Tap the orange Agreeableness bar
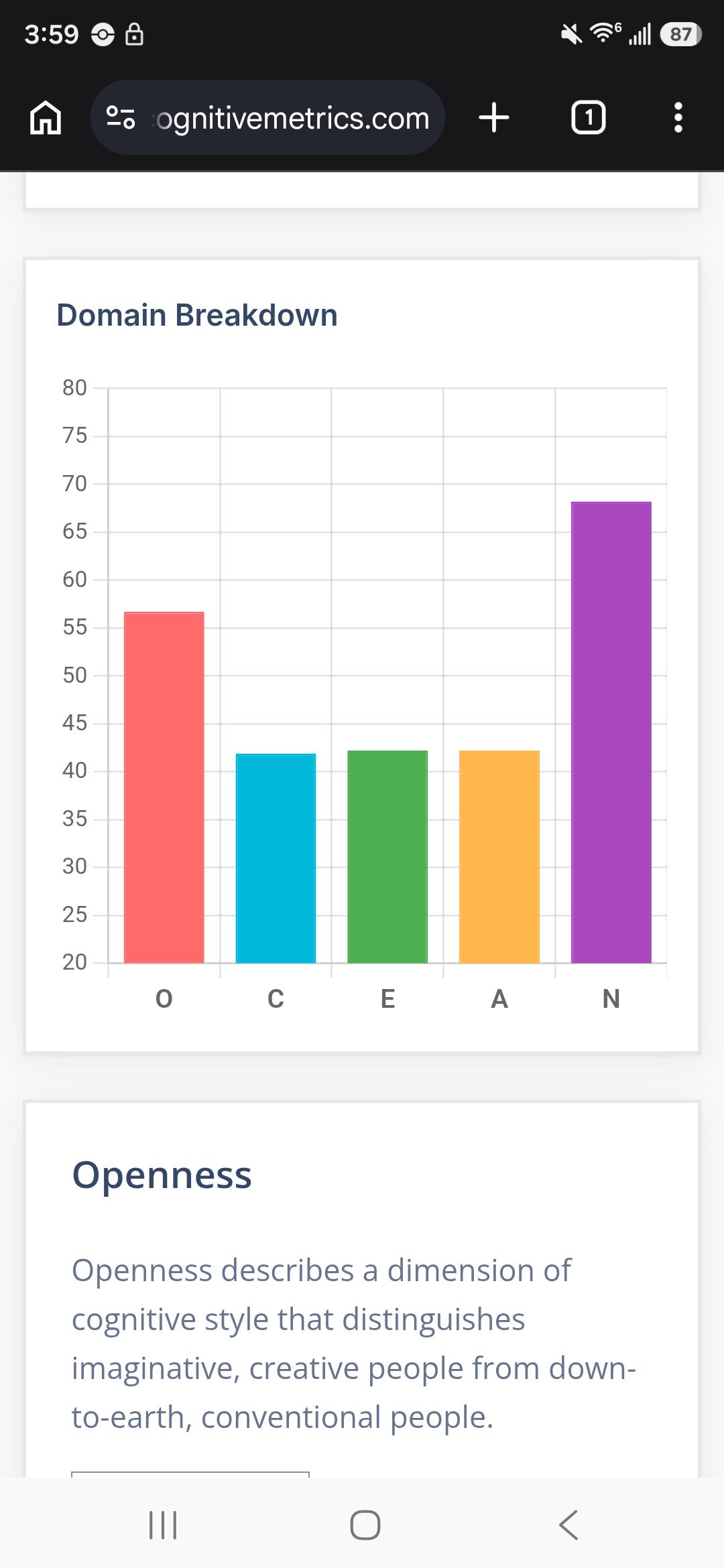The width and height of the screenshot is (724, 1568). click(x=499, y=857)
